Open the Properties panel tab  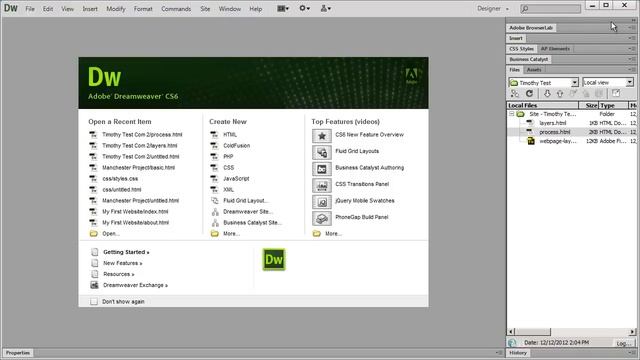coord(18,353)
